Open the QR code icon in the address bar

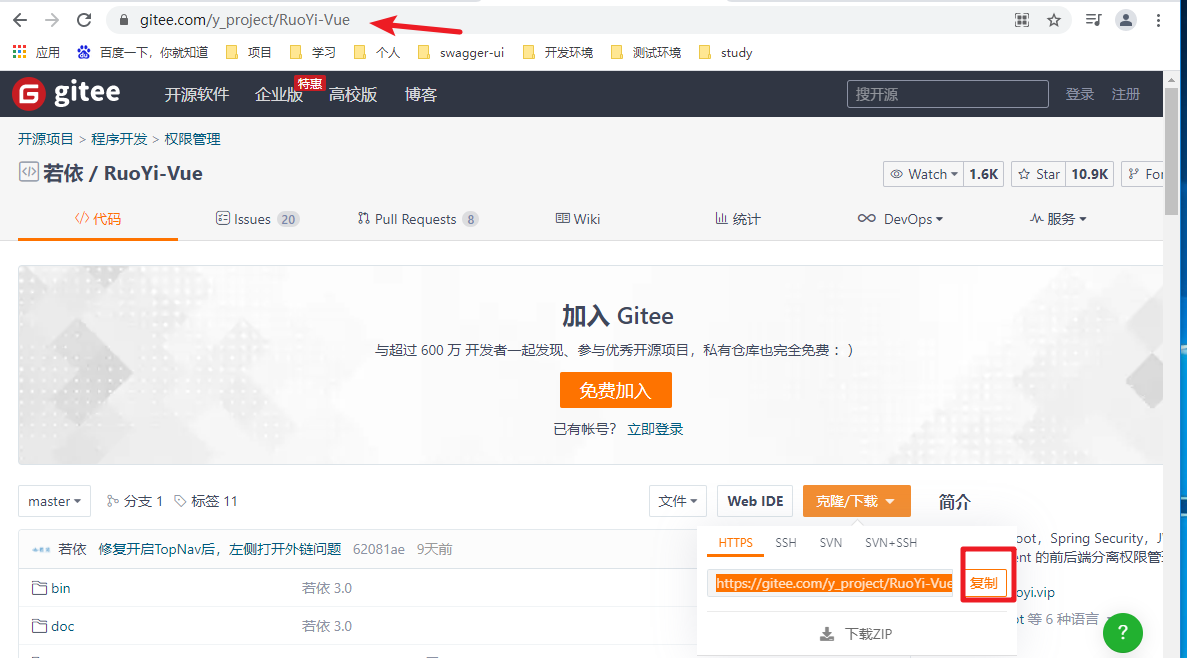[x=1022, y=20]
